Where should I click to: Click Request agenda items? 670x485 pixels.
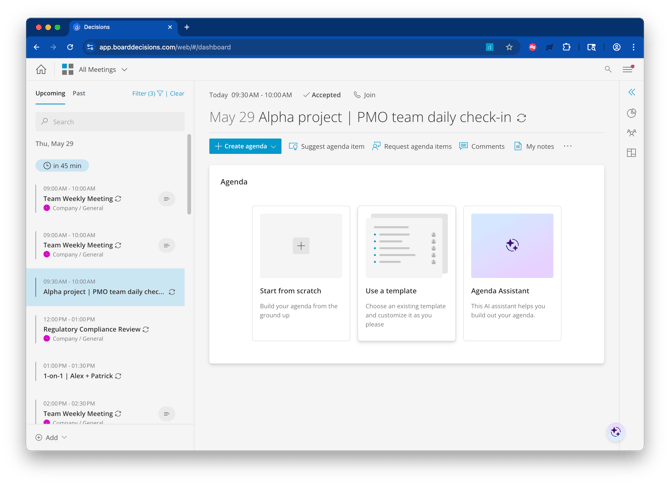(x=411, y=146)
